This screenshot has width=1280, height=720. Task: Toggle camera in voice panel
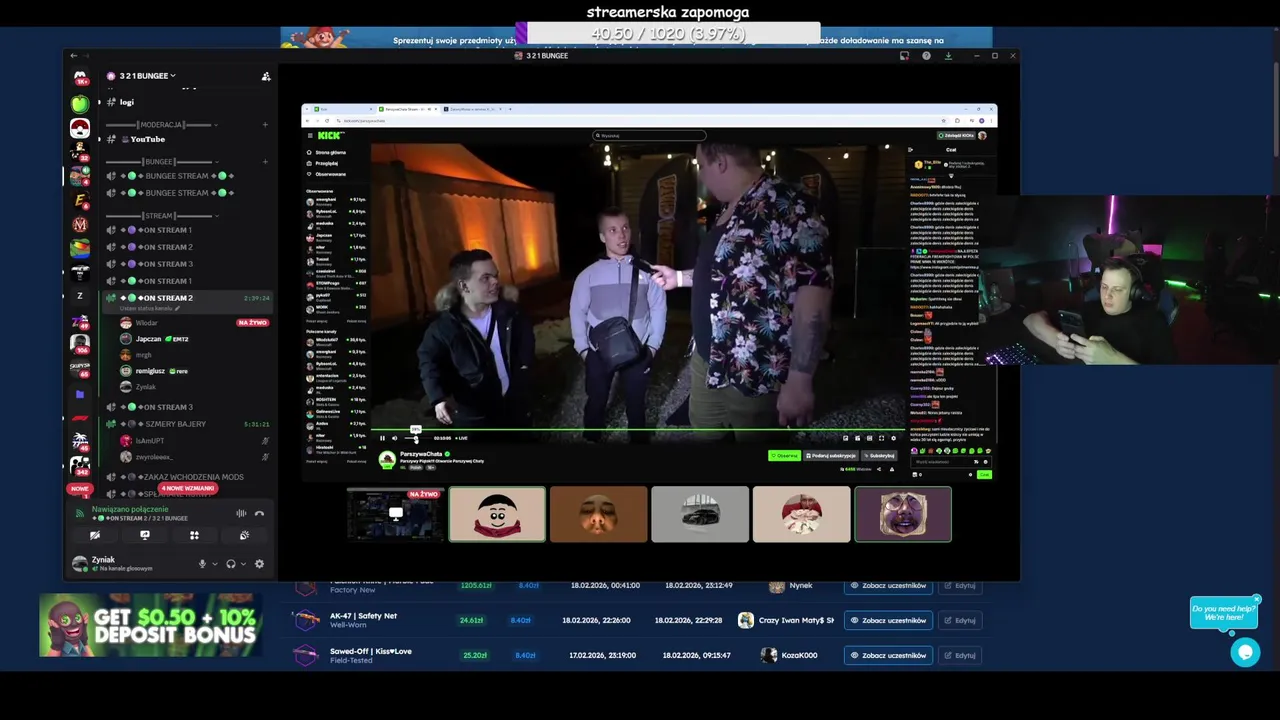(95, 535)
